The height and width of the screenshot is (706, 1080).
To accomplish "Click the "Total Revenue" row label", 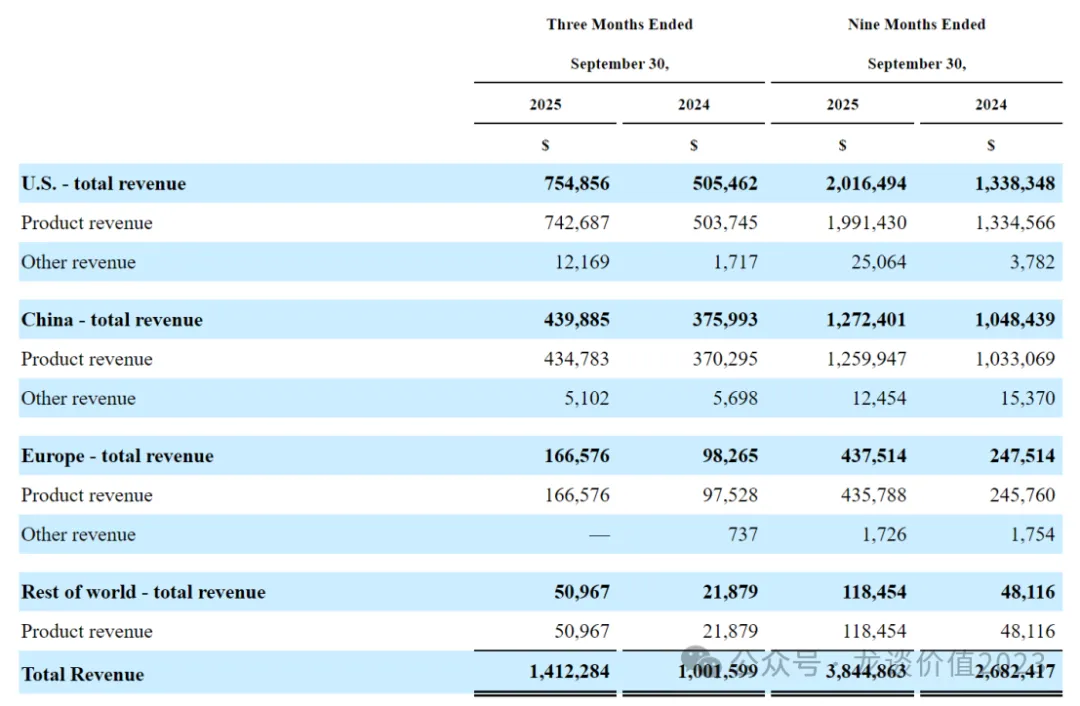I will [x=83, y=674].
